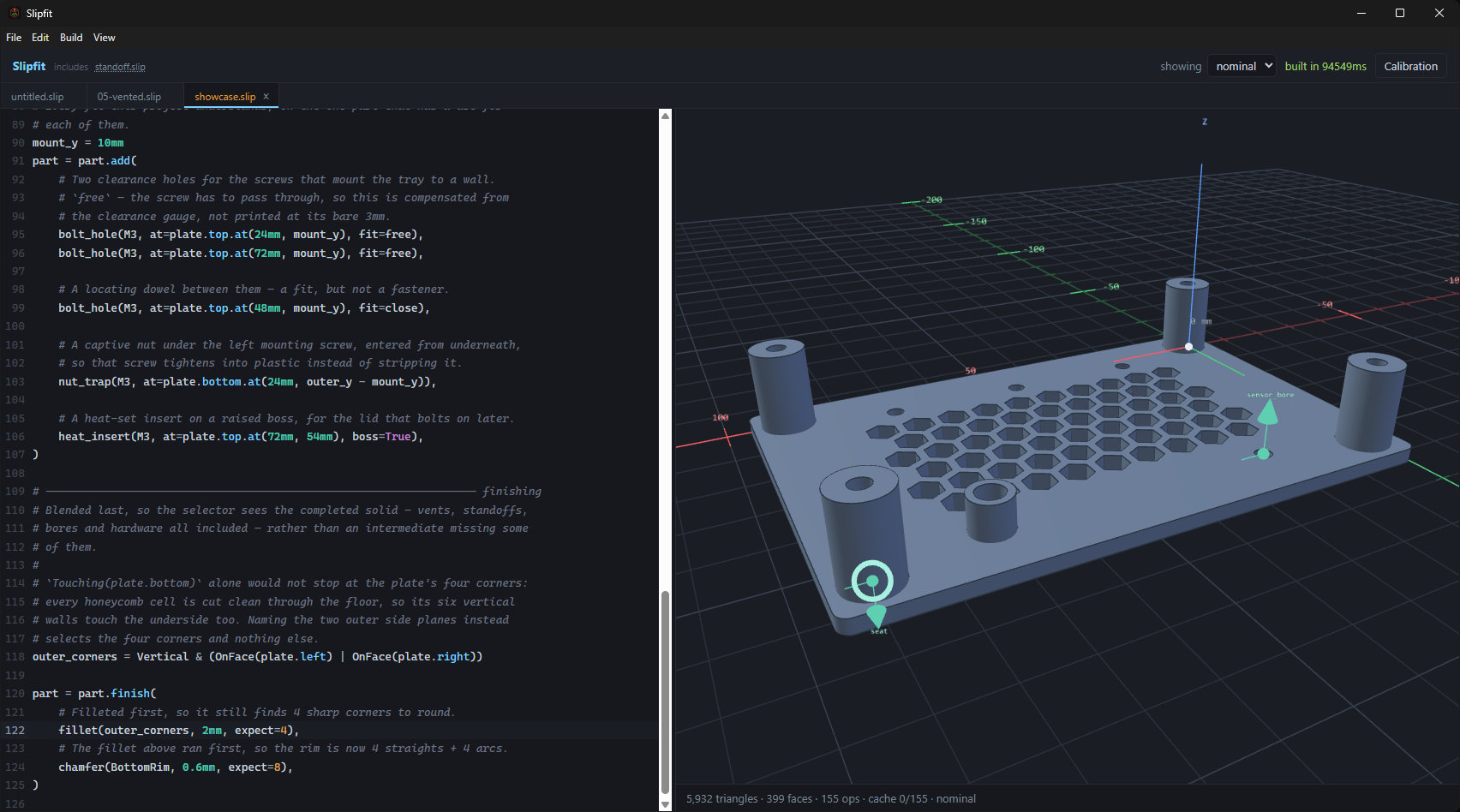Click 'cache 0/155' in status bar
Screen dimensions: 1460x812
(x=897, y=798)
